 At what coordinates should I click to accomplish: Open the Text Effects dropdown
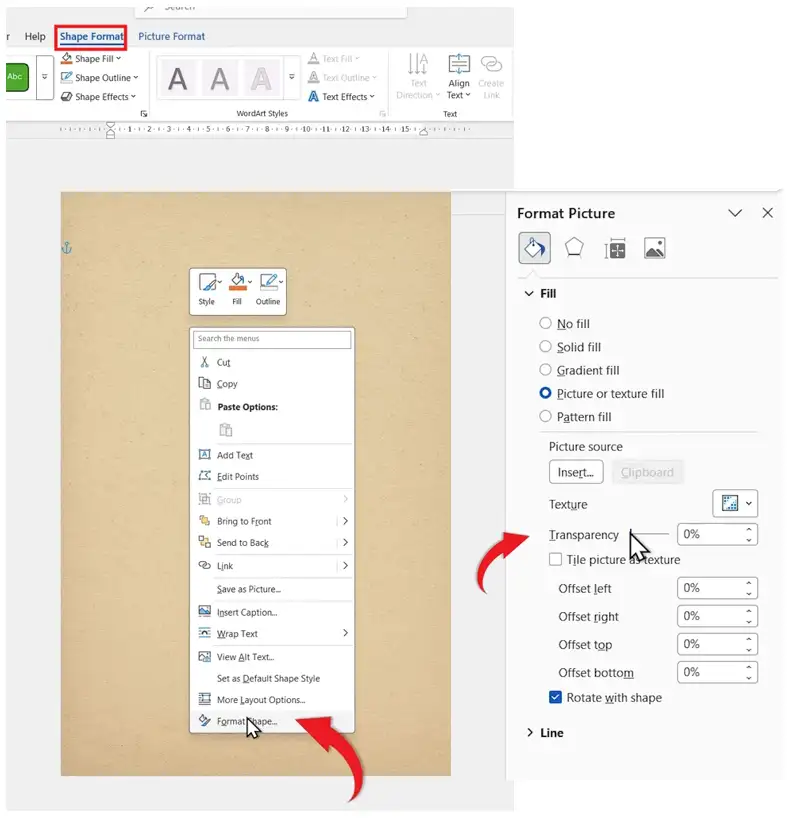click(x=341, y=97)
